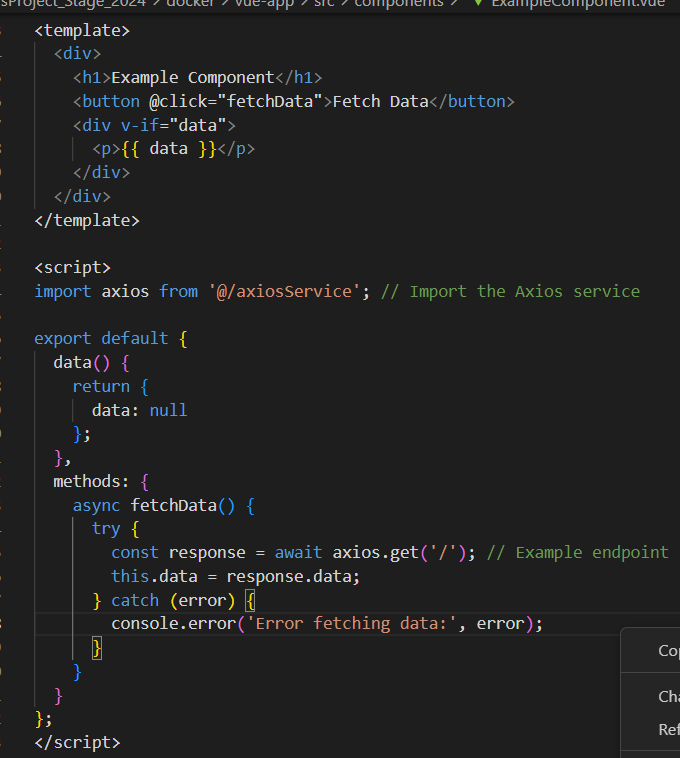This screenshot has height=758, width=680.
Task: Click the highlighted closing brace of catch block
Action: click(x=97, y=648)
